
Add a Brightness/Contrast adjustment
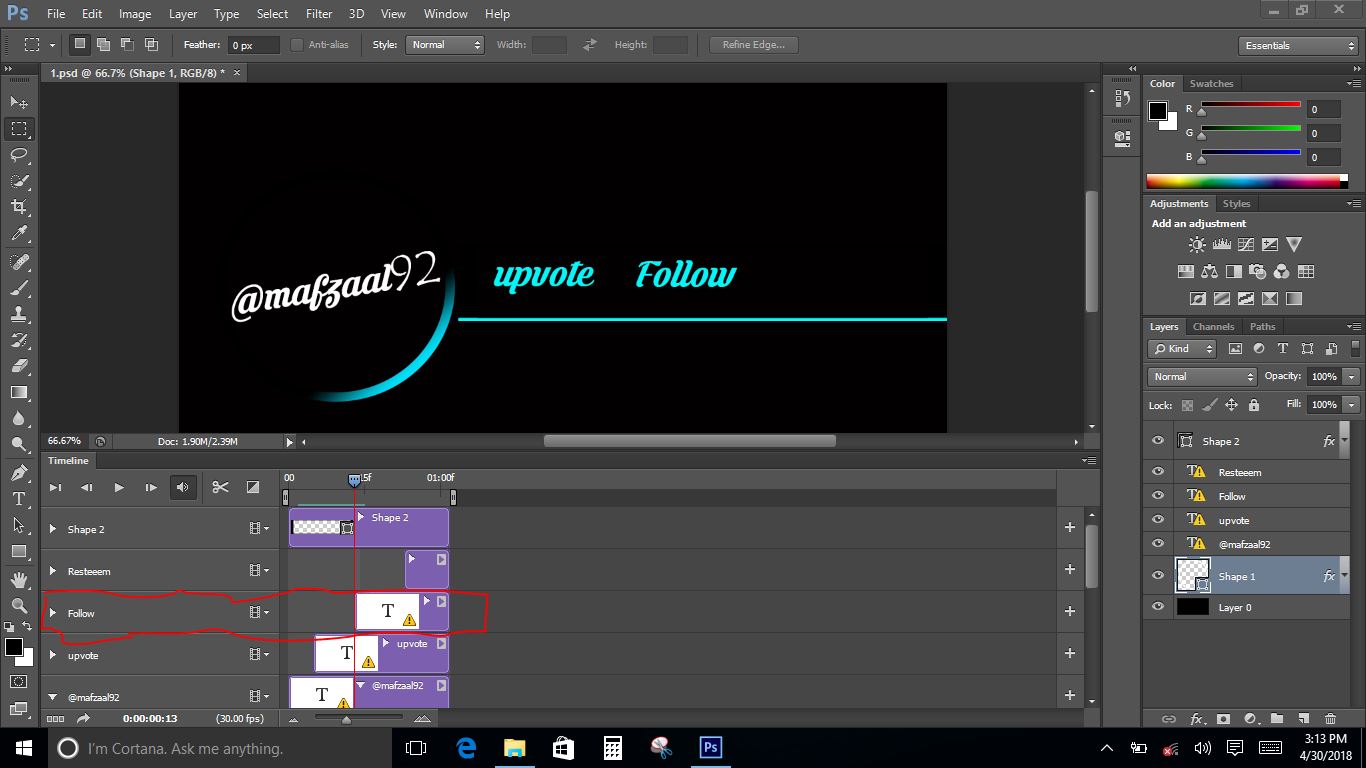(x=1197, y=244)
